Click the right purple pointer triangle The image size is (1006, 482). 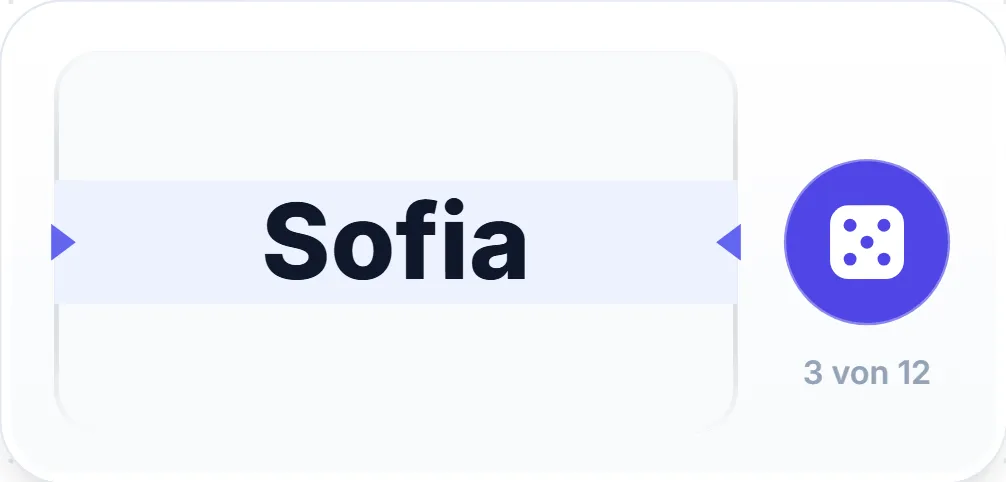pos(728,242)
